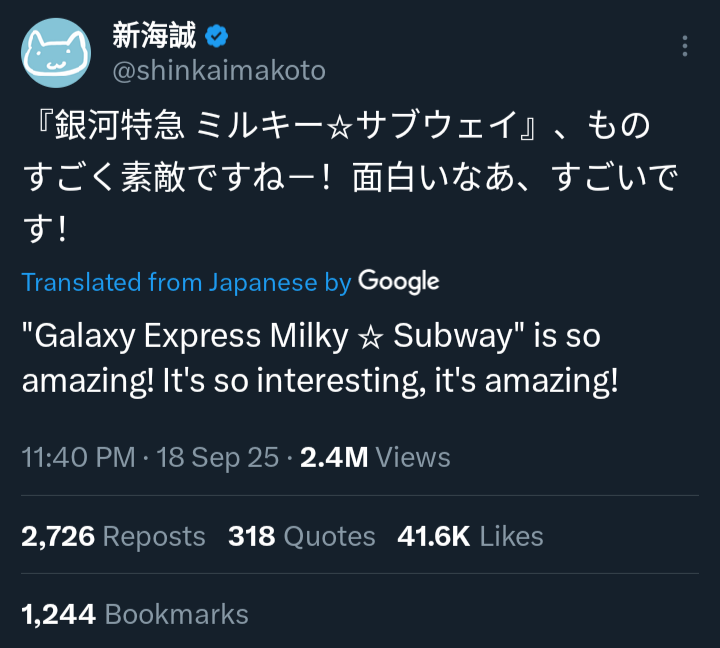Open the three-dot more options menu
Screen dimensions: 720x648
coord(685,46)
